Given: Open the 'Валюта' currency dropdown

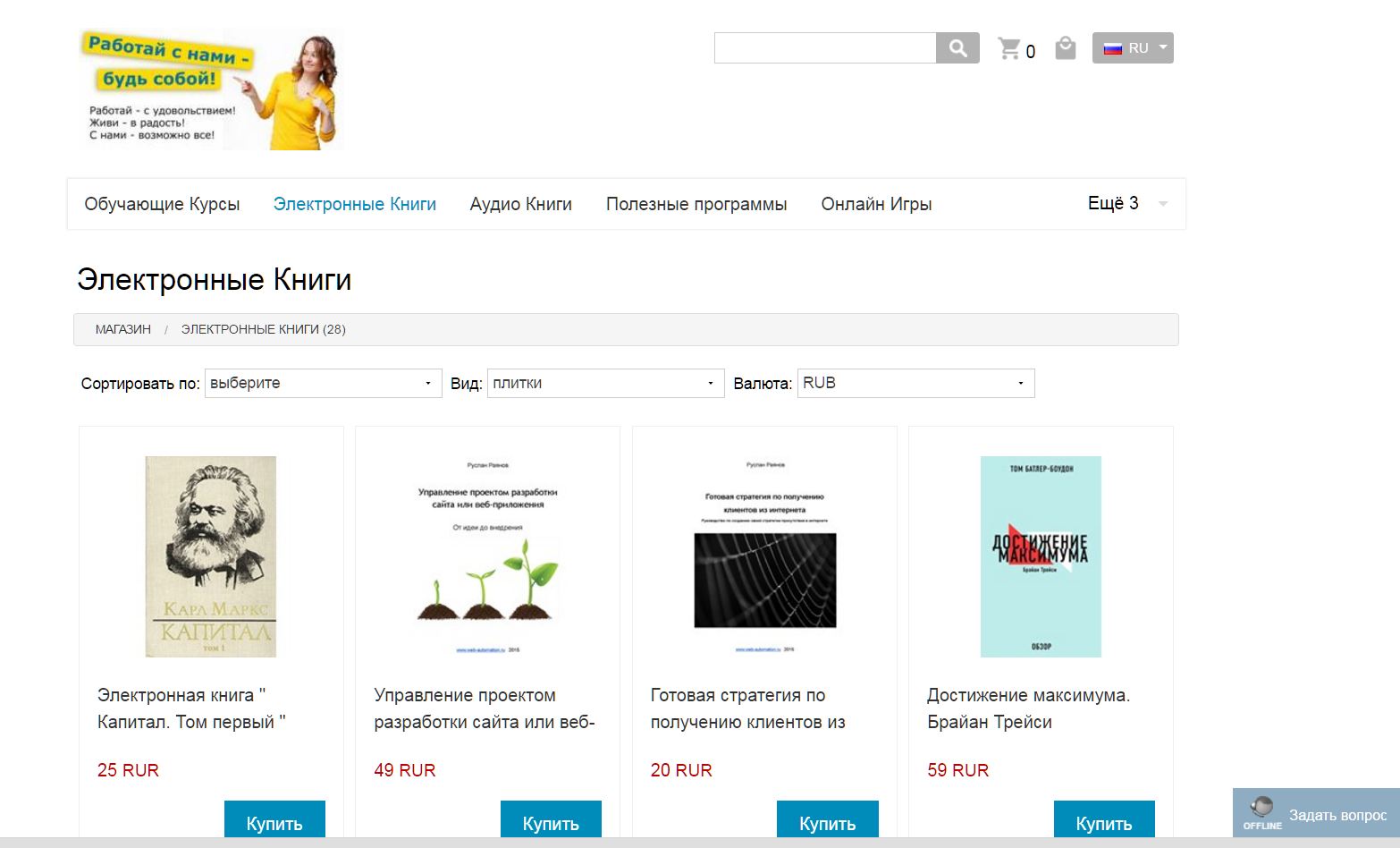Looking at the screenshot, I should point(915,383).
